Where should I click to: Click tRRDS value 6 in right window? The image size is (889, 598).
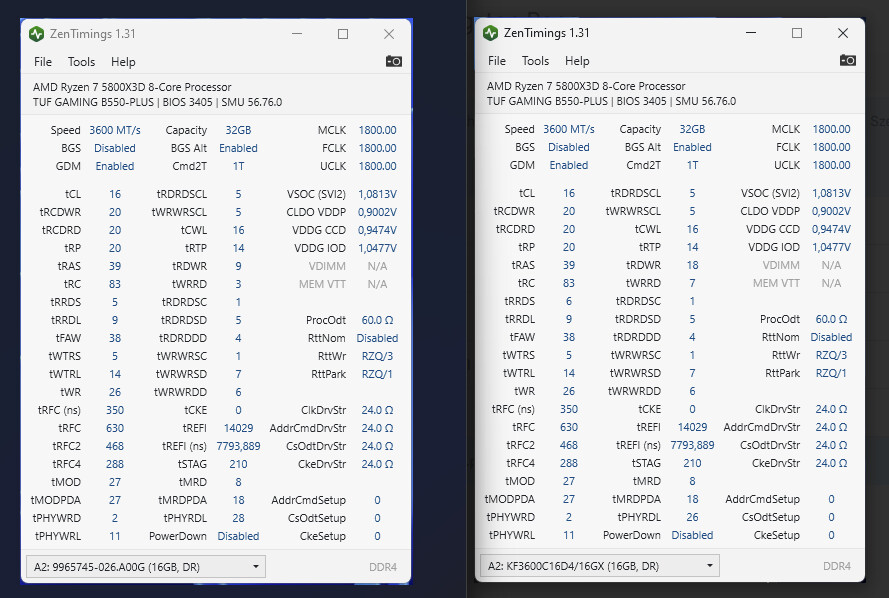pos(569,301)
